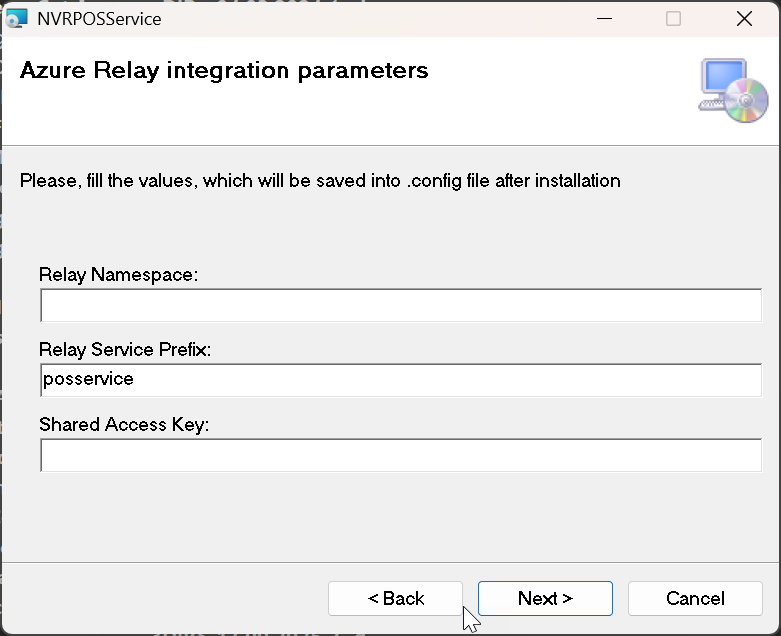This screenshot has height=636, width=781.
Task: Select the Shared Access Key input box
Action: pyautogui.click(x=400, y=455)
